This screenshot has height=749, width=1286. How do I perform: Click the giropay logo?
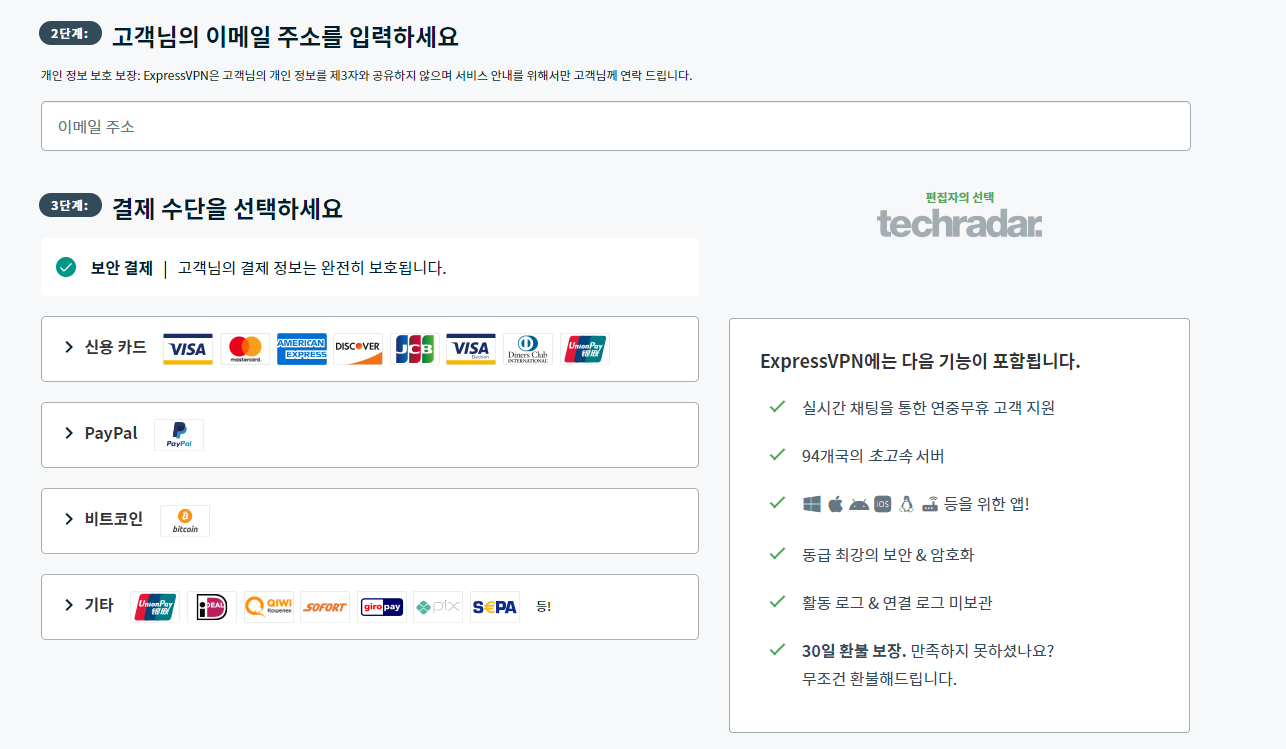pyautogui.click(x=382, y=607)
